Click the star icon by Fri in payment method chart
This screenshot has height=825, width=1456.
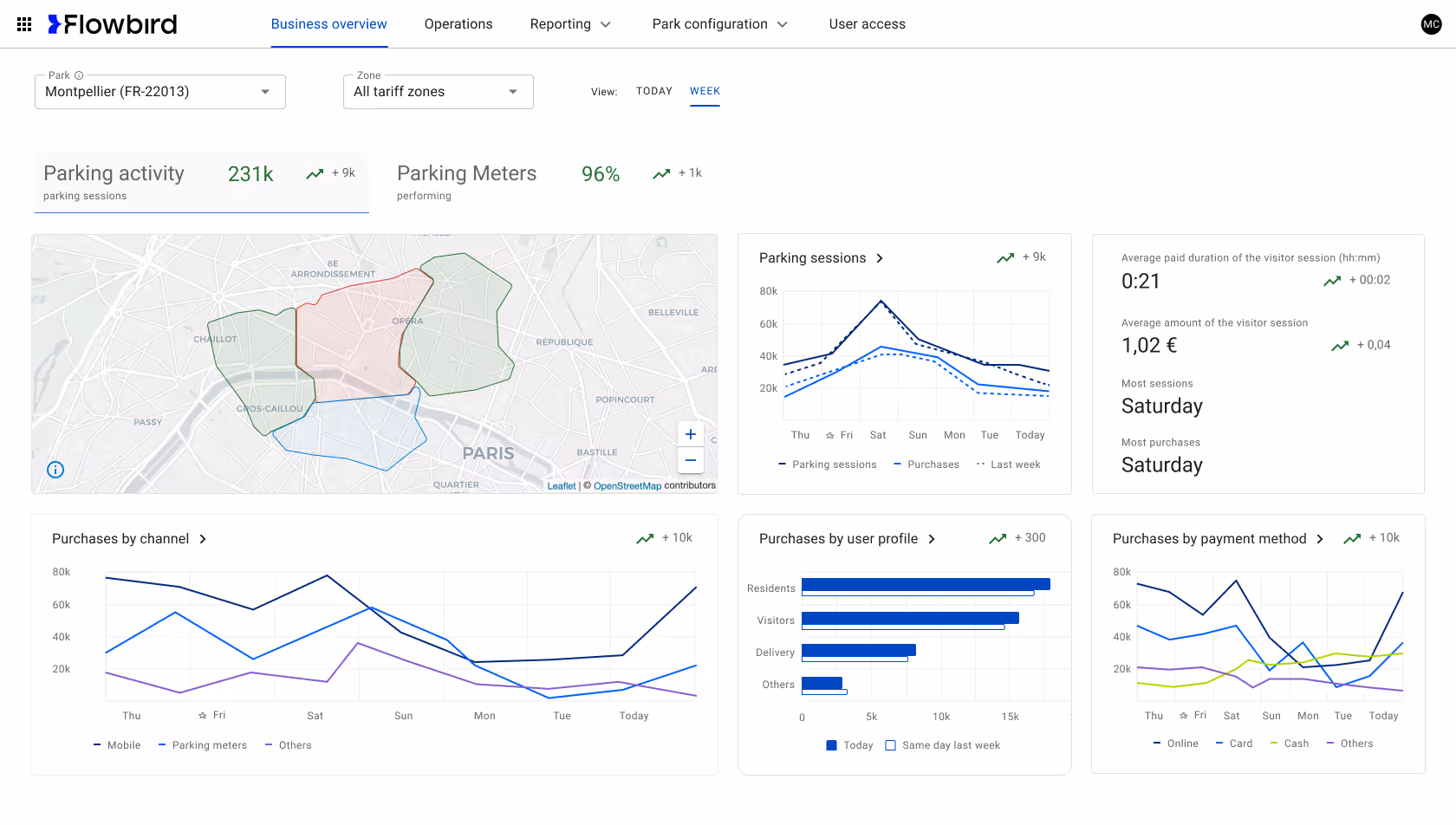click(x=1184, y=716)
